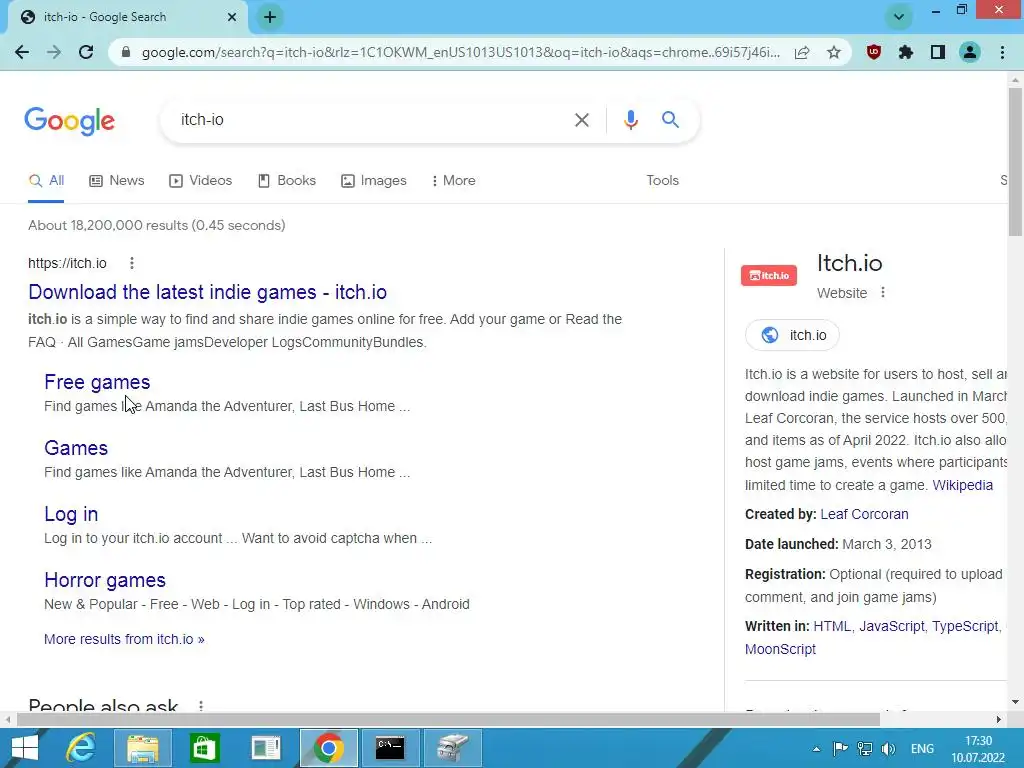Click the vertical scrollbar thumb
Image resolution: width=1024 pixels, height=768 pixels.
click(1015, 161)
